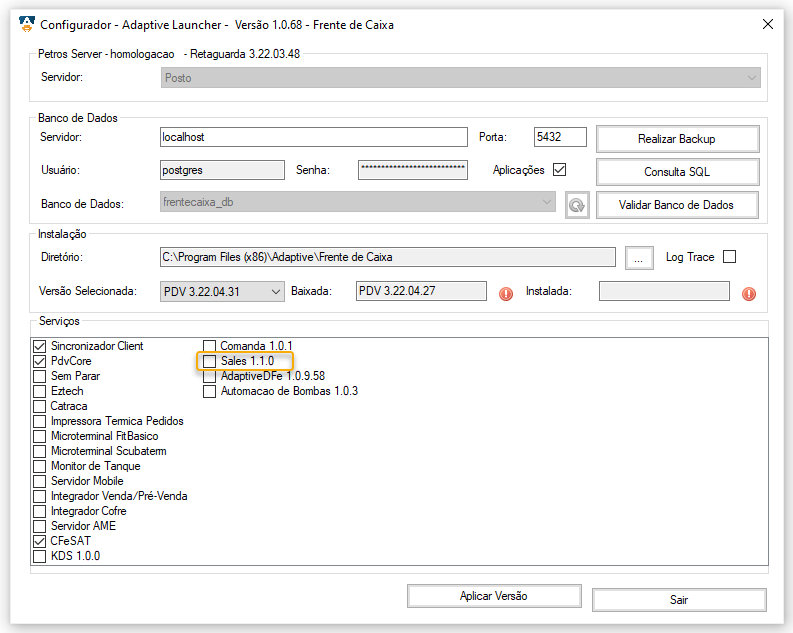Click the red warning icon beside Instalada

click(x=749, y=293)
